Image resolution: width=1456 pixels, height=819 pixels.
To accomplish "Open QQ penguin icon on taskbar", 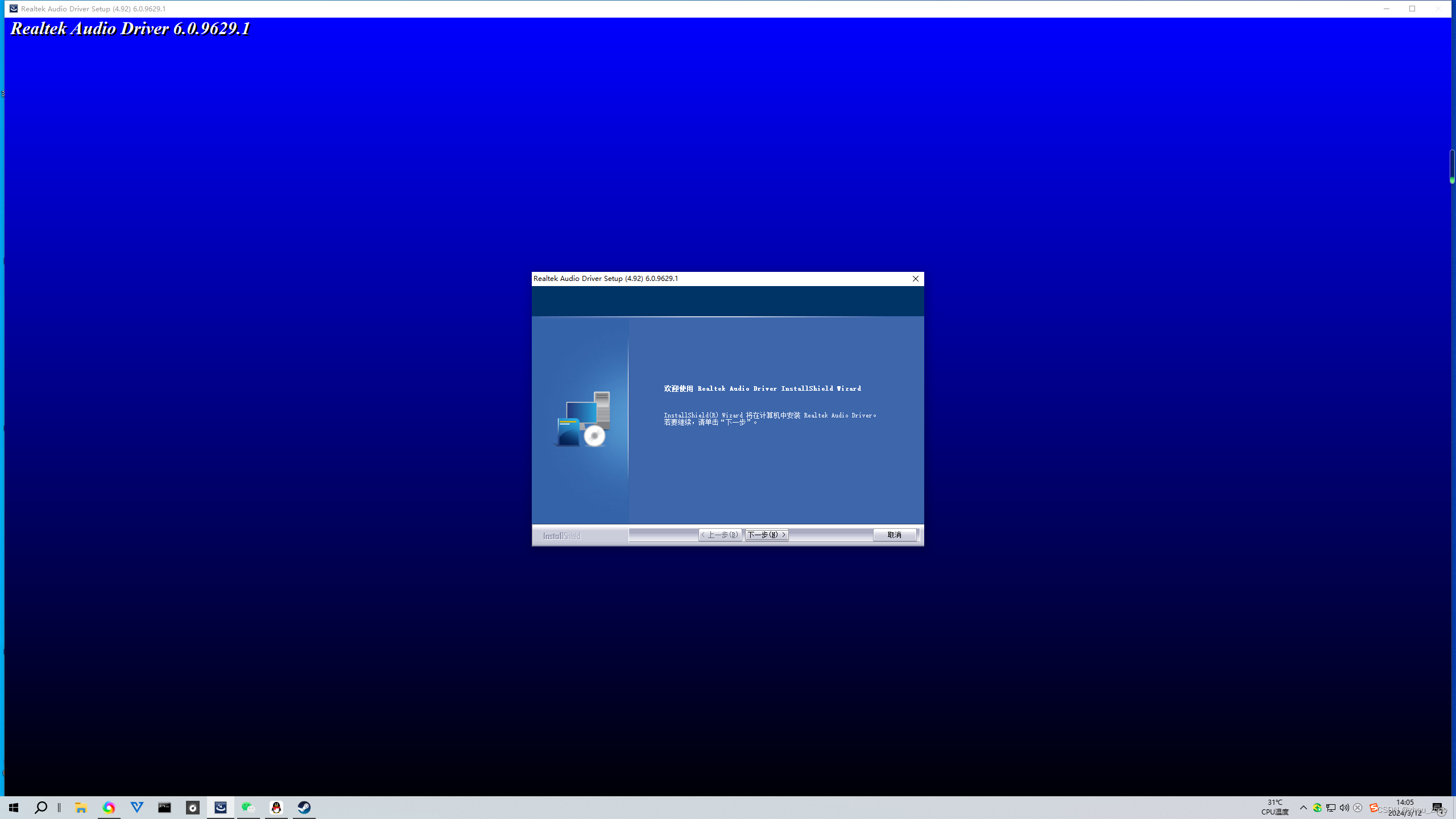I will pos(276,808).
